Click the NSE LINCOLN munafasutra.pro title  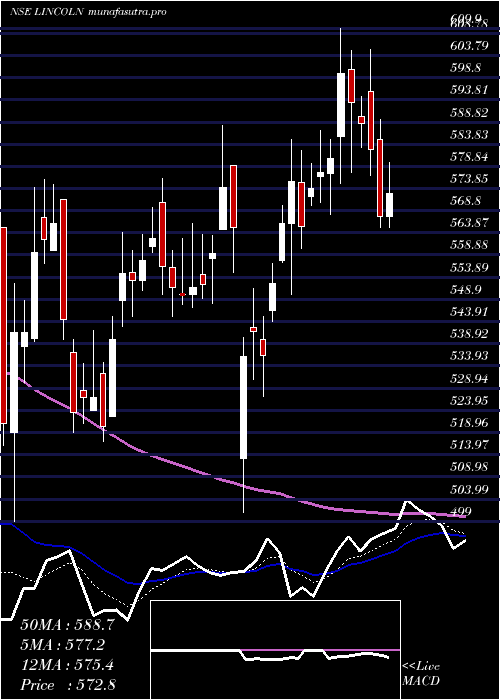(89, 12)
